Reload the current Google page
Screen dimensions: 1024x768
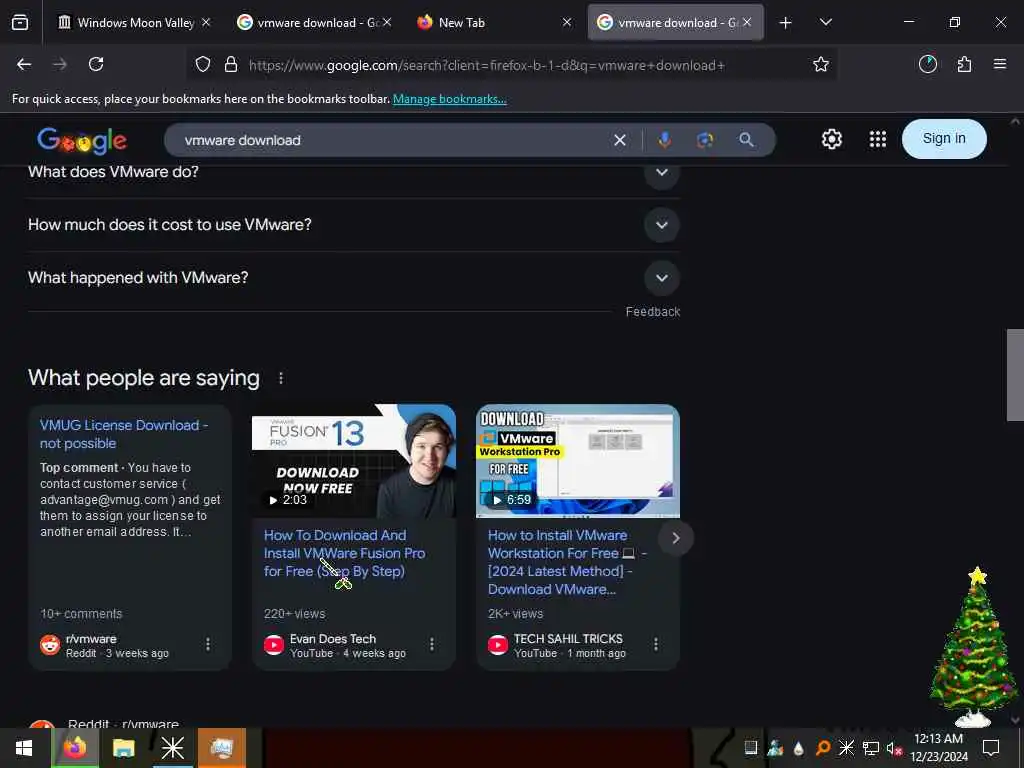96,64
